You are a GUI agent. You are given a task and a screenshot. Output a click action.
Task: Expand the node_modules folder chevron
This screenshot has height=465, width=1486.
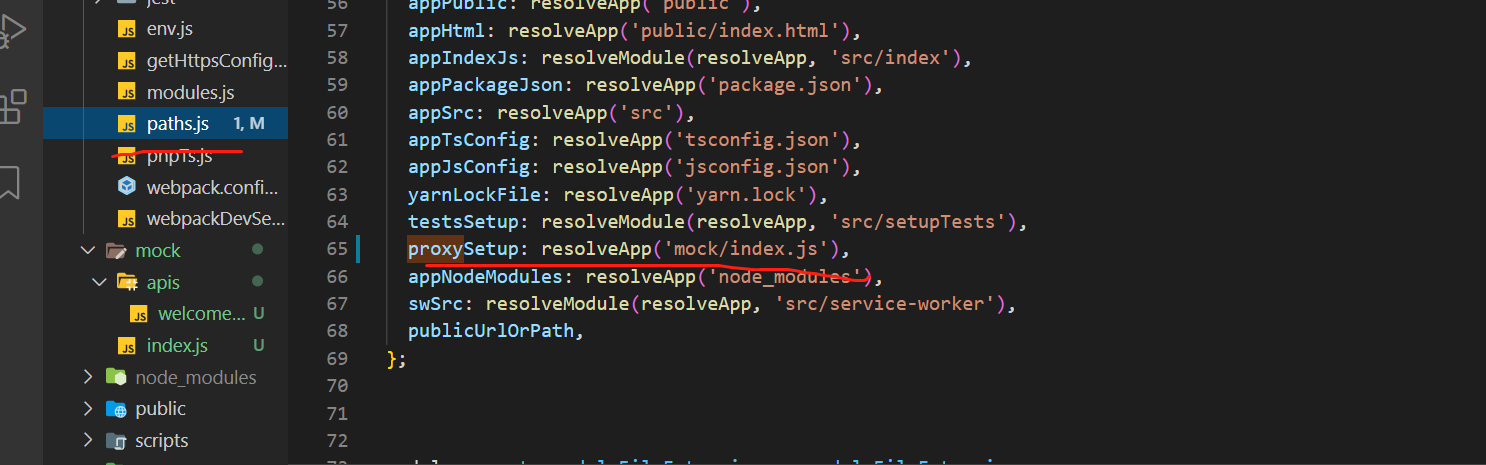pyautogui.click(x=88, y=377)
